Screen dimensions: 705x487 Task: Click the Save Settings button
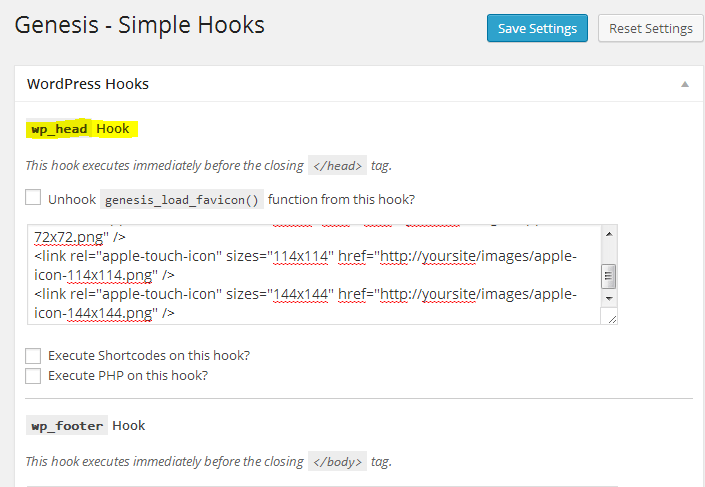coord(537,28)
